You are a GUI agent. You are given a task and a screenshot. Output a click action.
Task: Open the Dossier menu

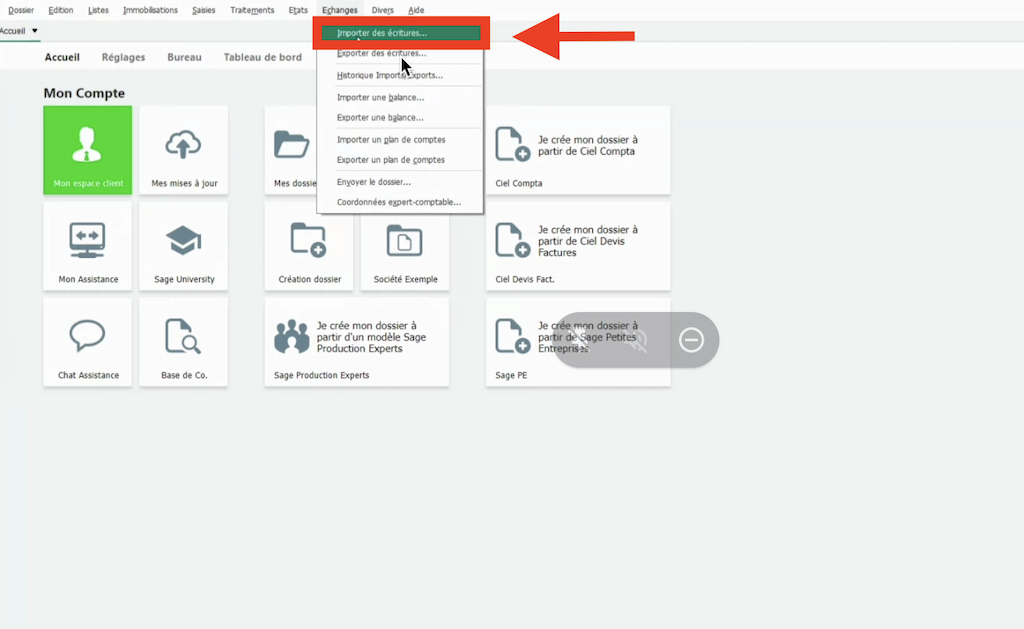[x=21, y=10]
